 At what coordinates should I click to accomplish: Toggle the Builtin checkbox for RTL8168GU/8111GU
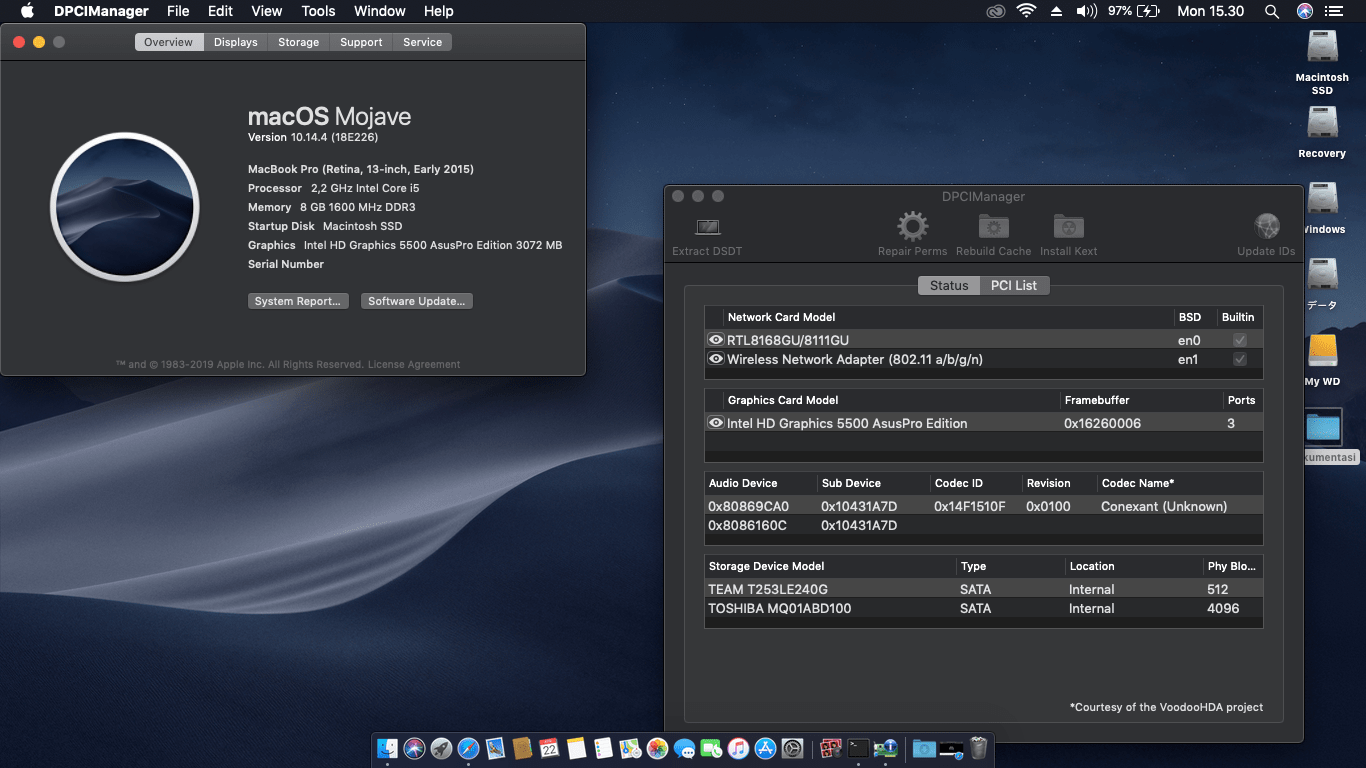pos(1239,340)
